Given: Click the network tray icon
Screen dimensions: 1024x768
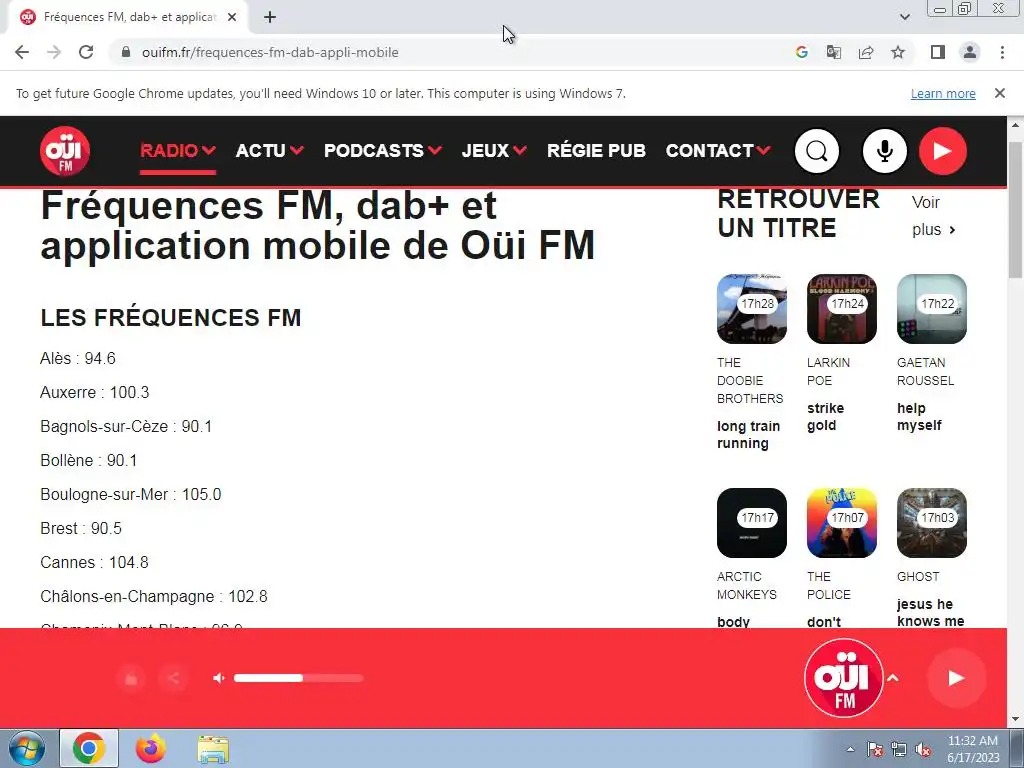Looking at the screenshot, I should (x=899, y=749).
